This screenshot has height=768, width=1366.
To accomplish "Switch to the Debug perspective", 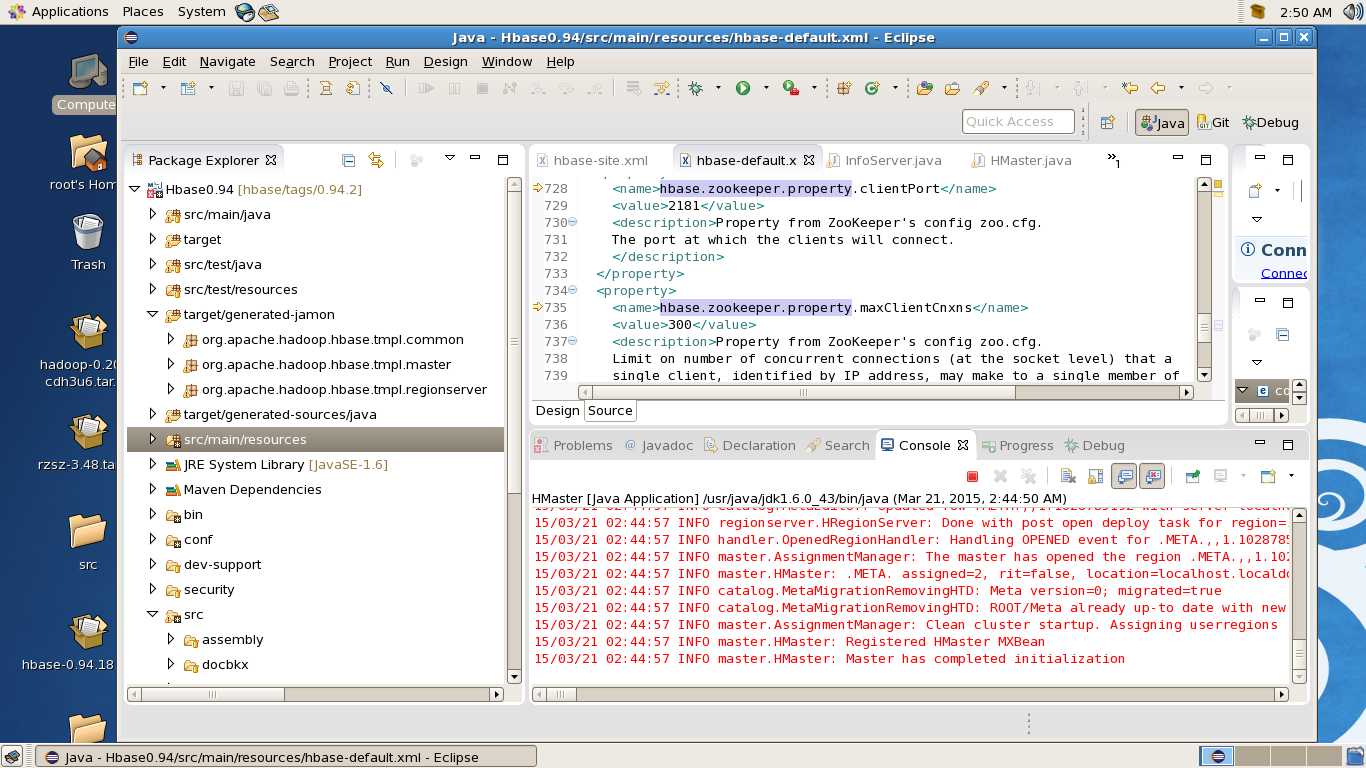I will pos(1271,122).
